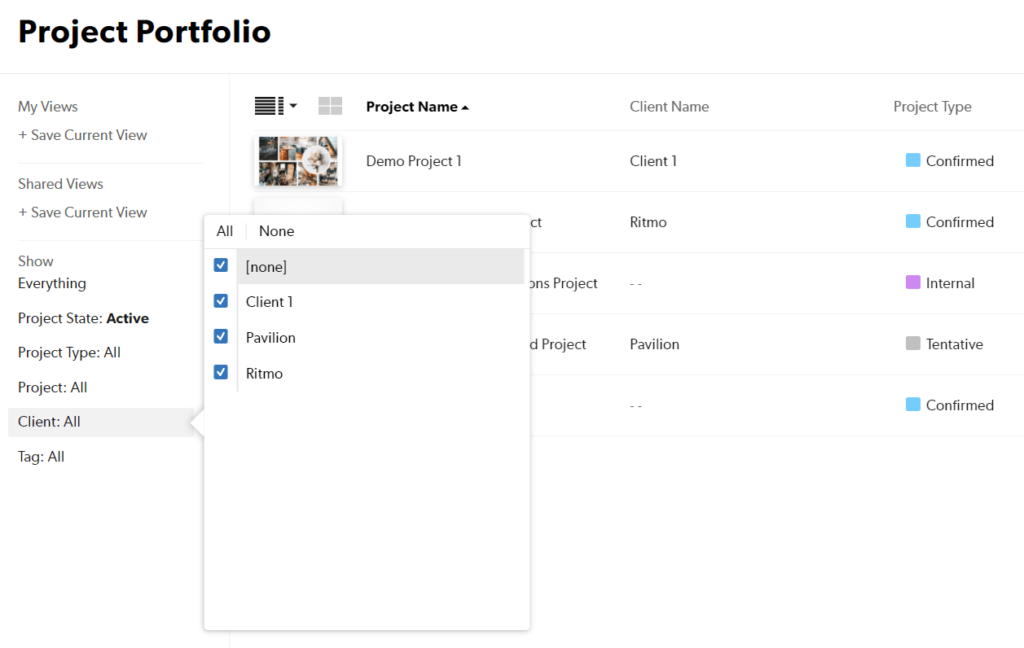Open Demo Project 1 name link

[413, 161]
